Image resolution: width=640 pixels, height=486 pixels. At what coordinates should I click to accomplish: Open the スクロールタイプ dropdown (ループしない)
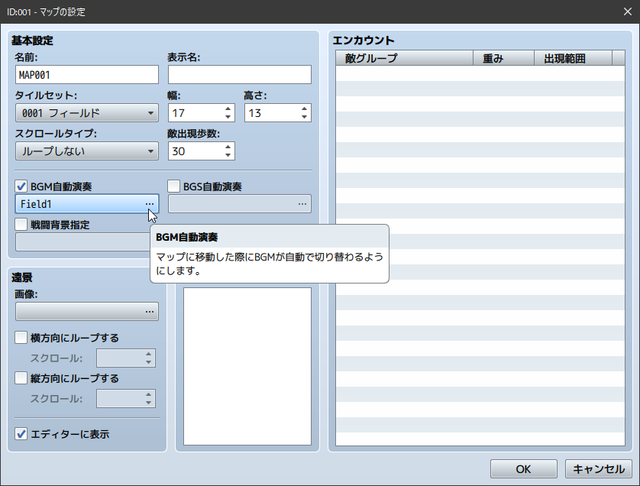tap(87, 151)
